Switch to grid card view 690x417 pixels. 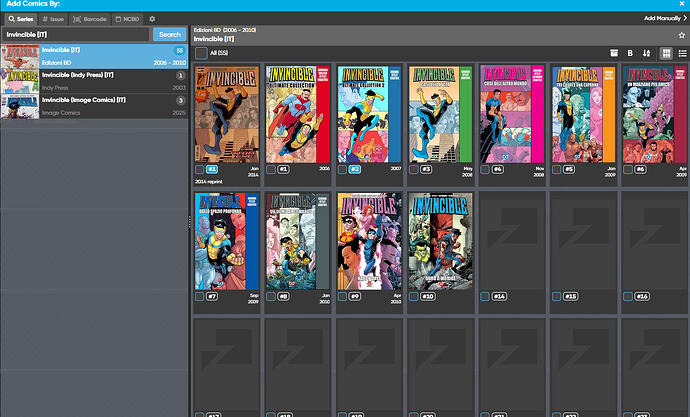666,53
